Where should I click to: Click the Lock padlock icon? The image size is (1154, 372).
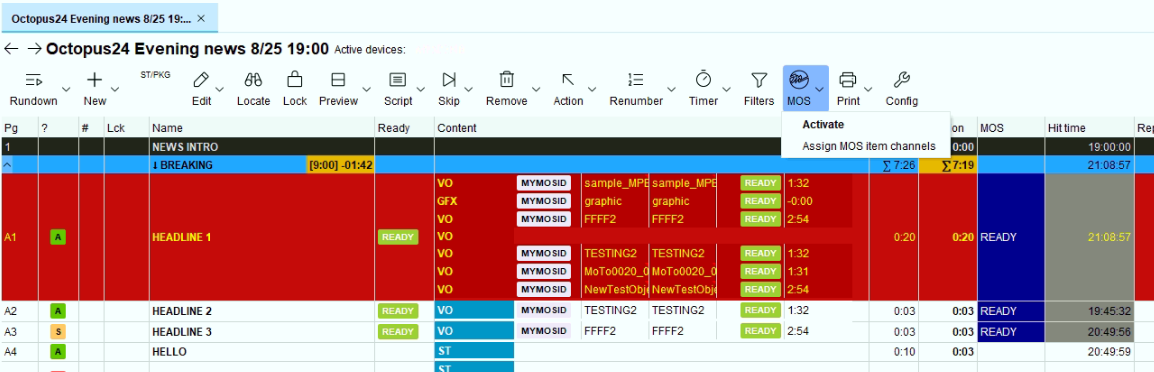click(x=294, y=80)
